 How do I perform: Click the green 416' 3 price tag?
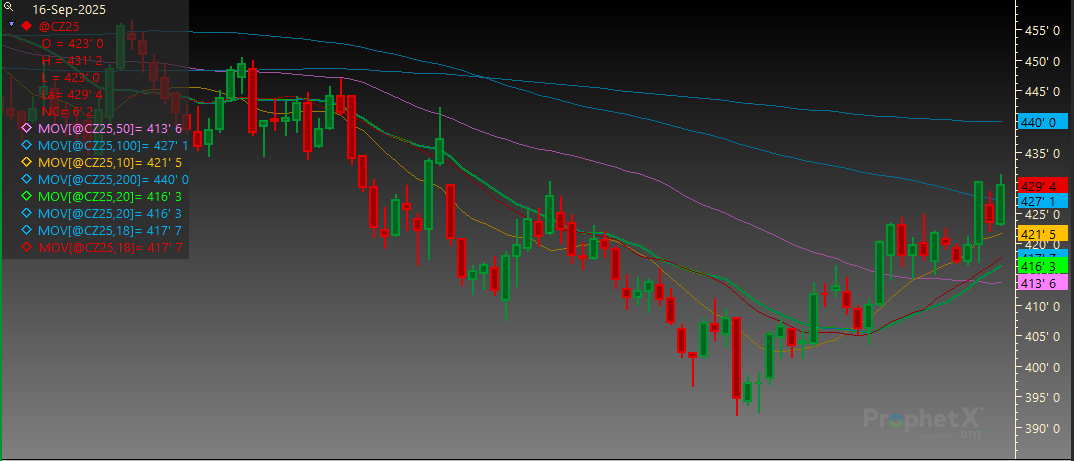(1036, 267)
